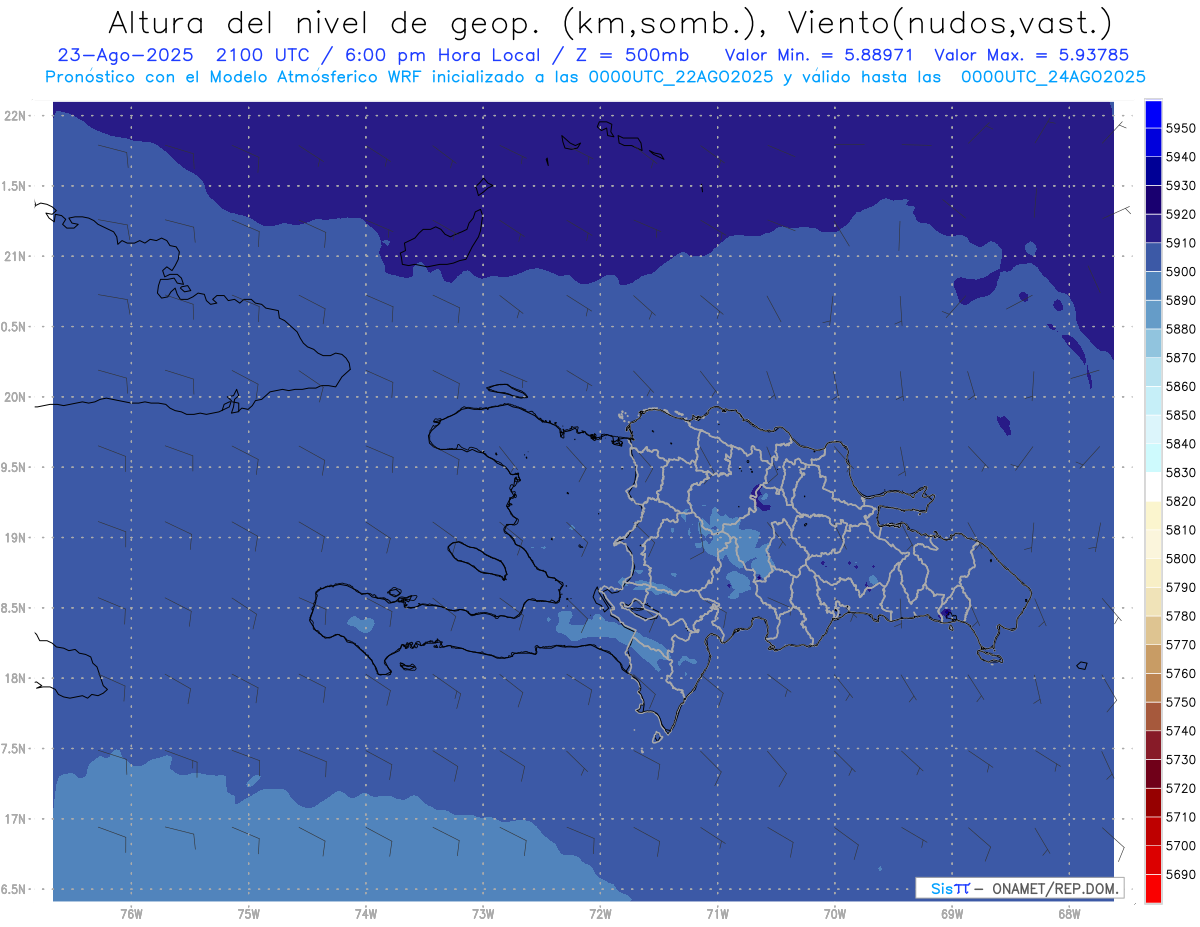The image size is (1200, 927).
Task: Select the 'Valor Min. = 5.88971' readout
Action: pos(819,55)
